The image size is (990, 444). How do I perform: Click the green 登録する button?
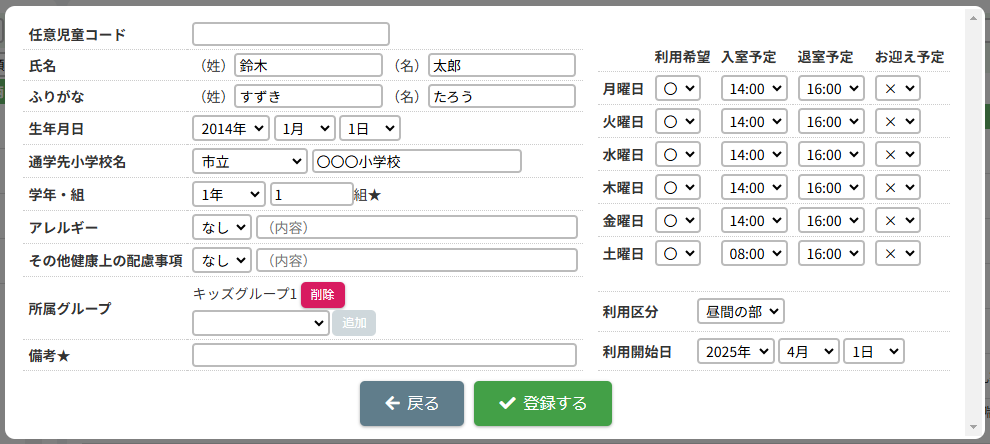pyautogui.click(x=542, y=403)
